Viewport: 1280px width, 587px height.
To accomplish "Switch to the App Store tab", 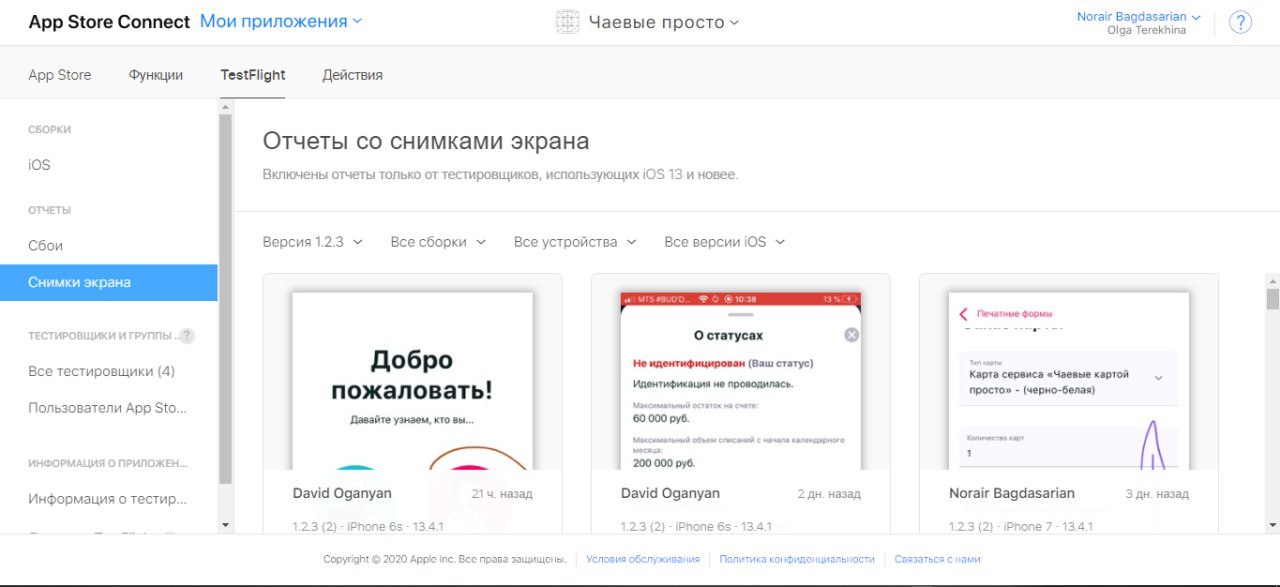I will point(60,75).
